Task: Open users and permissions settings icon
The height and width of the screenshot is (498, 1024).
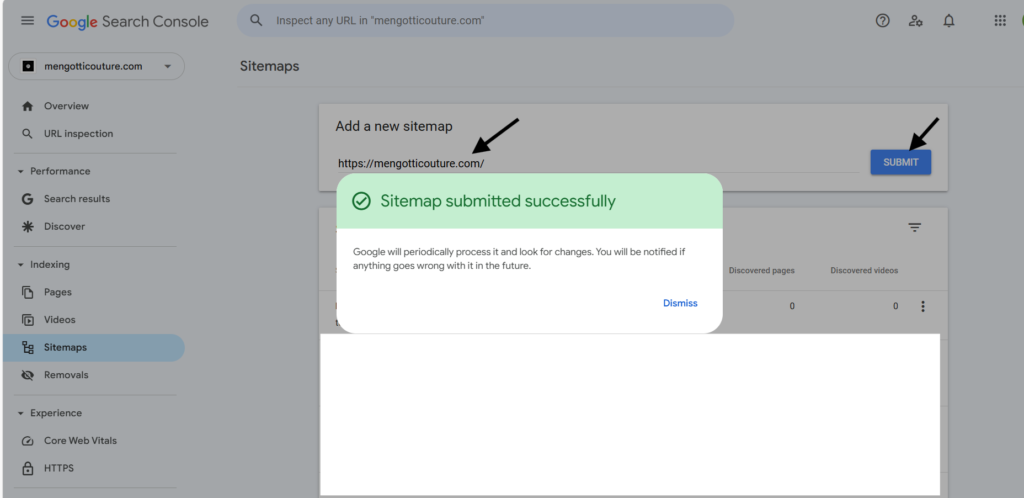Action: point(916,21)
